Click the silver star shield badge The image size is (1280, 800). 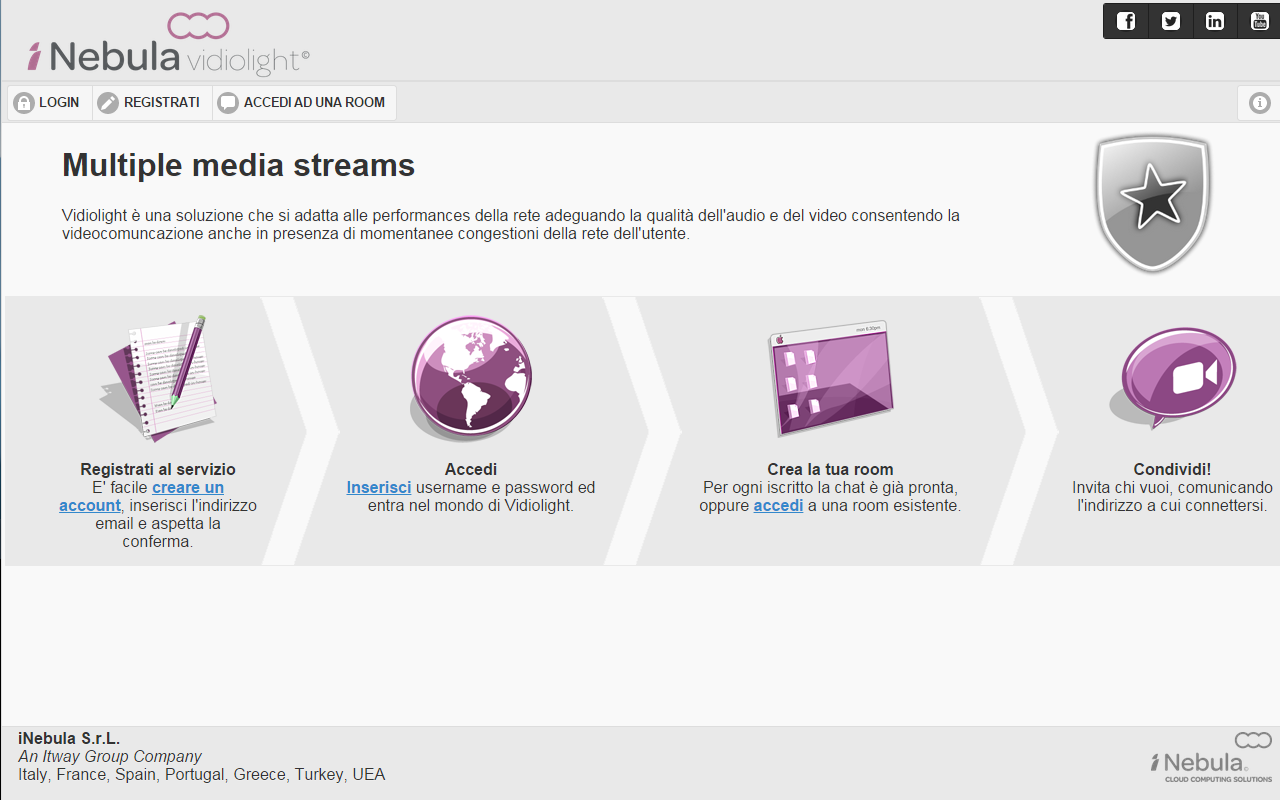click(x=1153, y=203)
